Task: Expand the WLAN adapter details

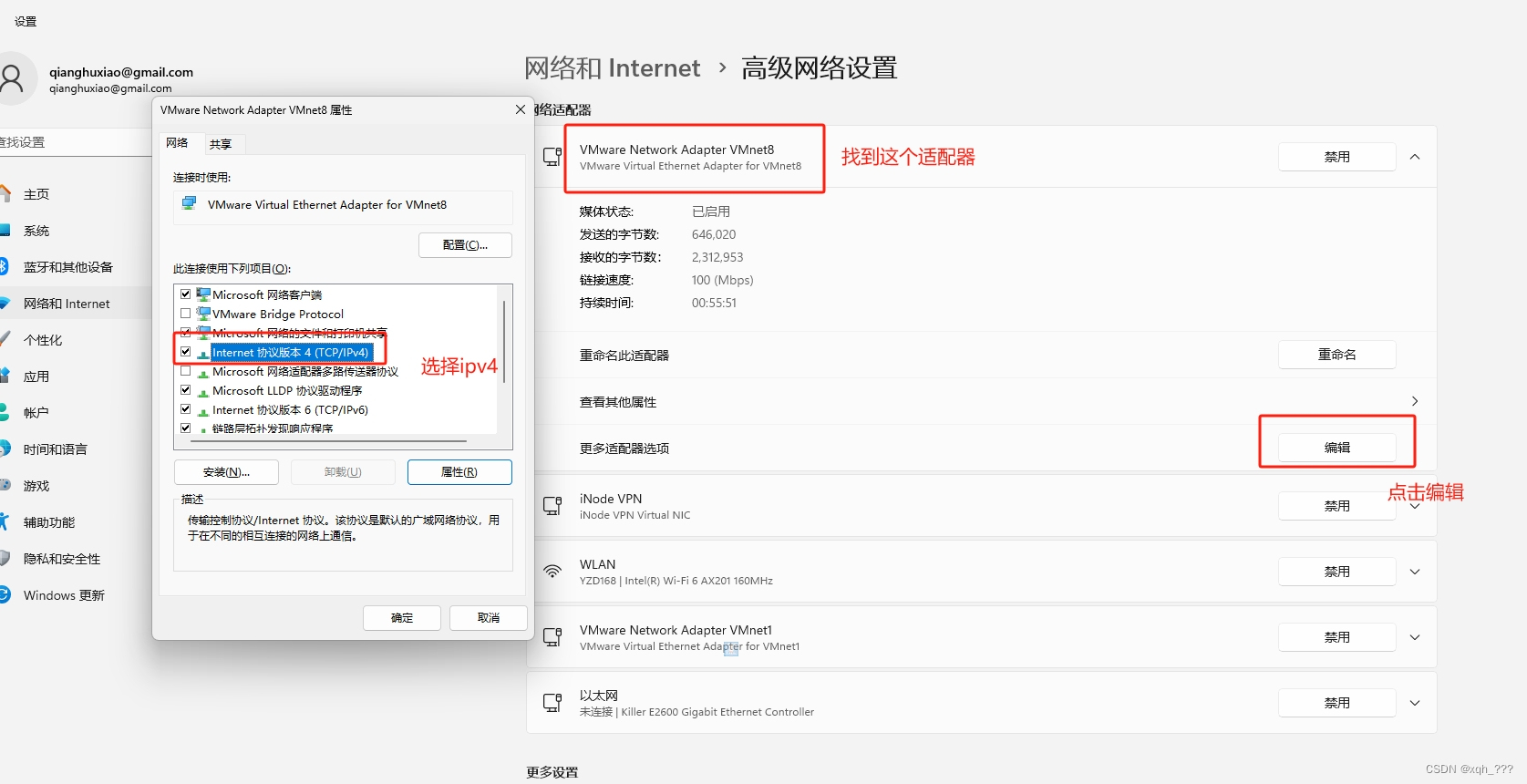Action: 1415,572
